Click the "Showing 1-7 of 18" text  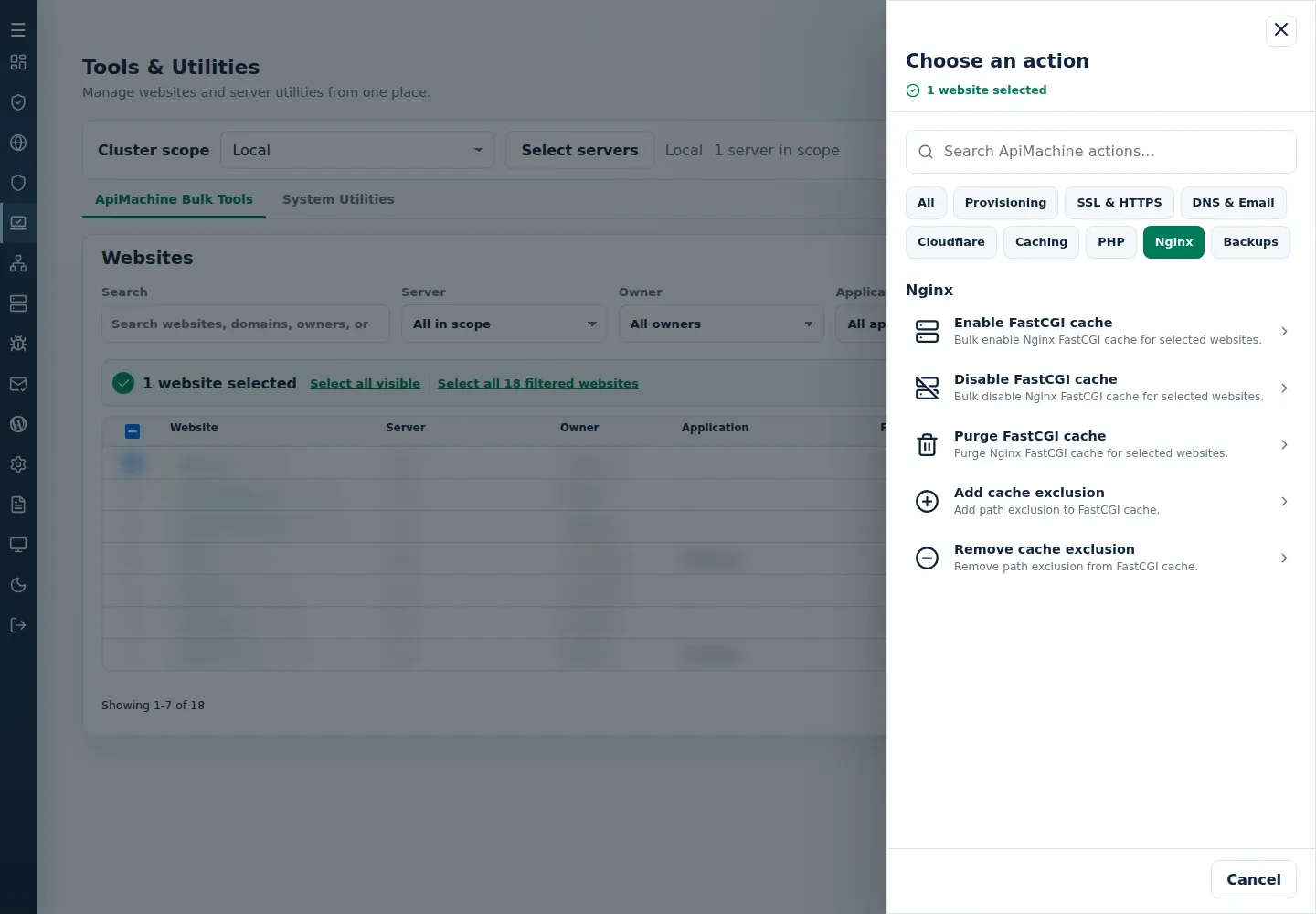pos(153,706)
